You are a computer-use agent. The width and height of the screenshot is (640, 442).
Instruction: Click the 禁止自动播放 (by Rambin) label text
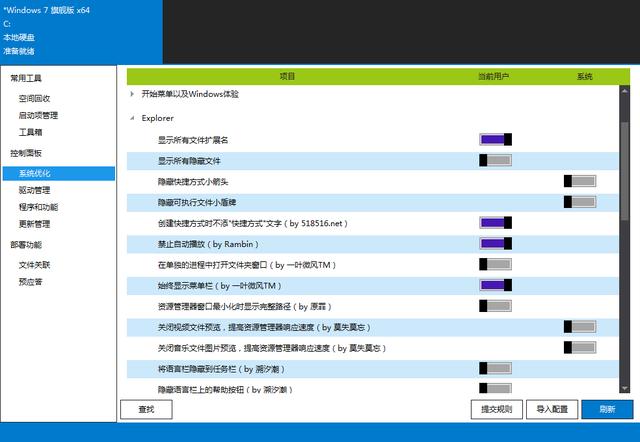[x=208, y=244]
